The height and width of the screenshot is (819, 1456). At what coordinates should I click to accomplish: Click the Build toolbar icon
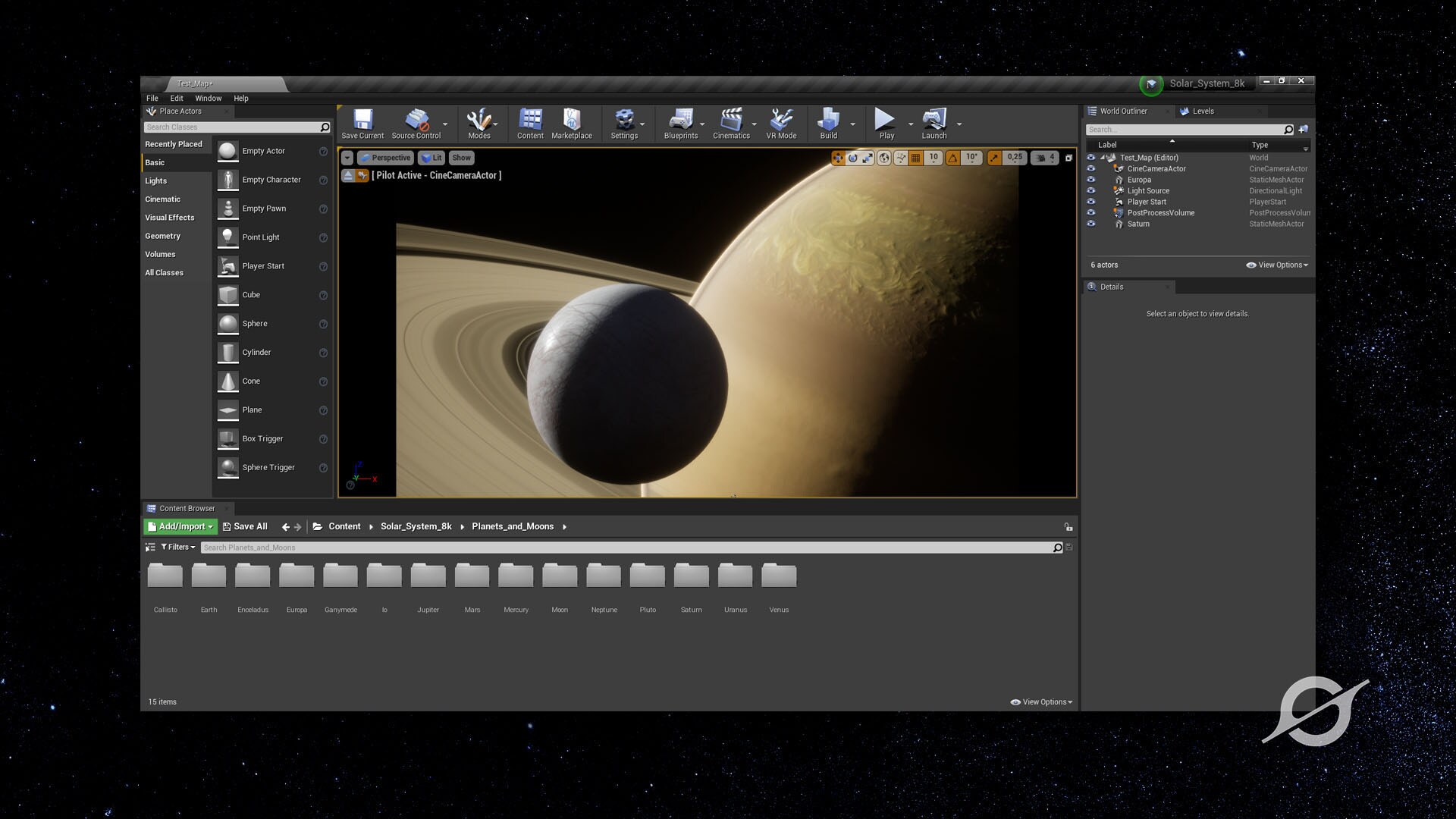pyautogui.click(x=828, y=121)
